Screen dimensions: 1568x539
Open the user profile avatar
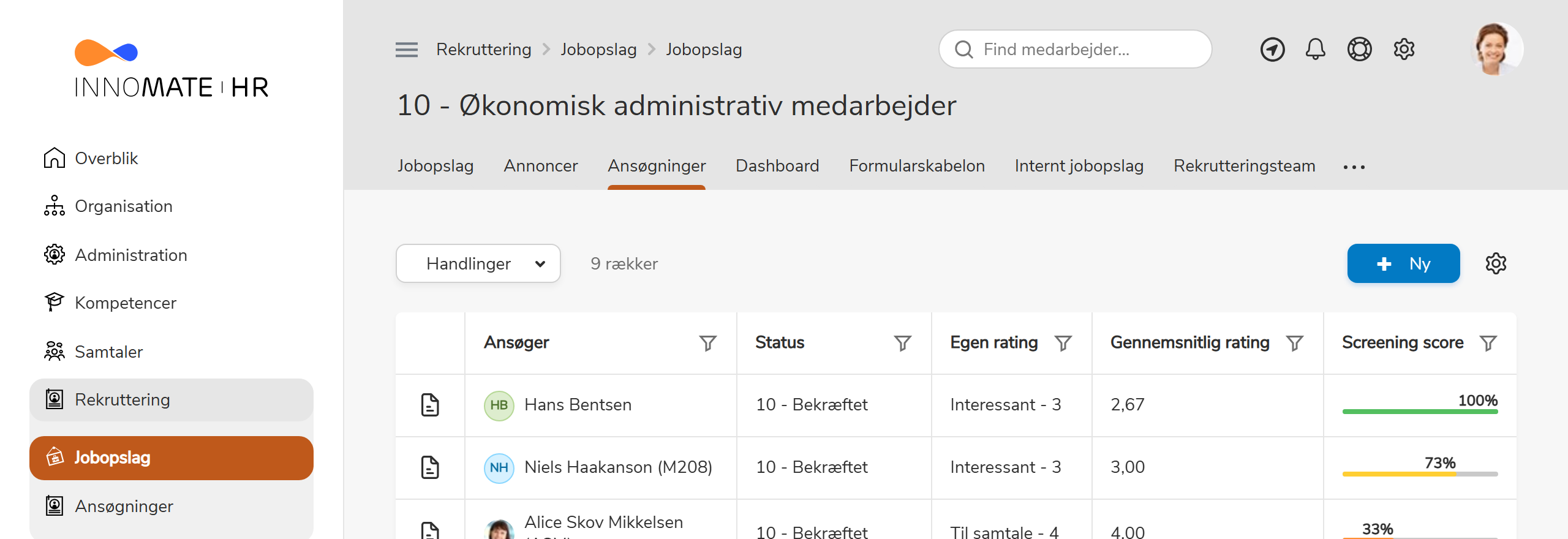click(x=1496, y=49)
